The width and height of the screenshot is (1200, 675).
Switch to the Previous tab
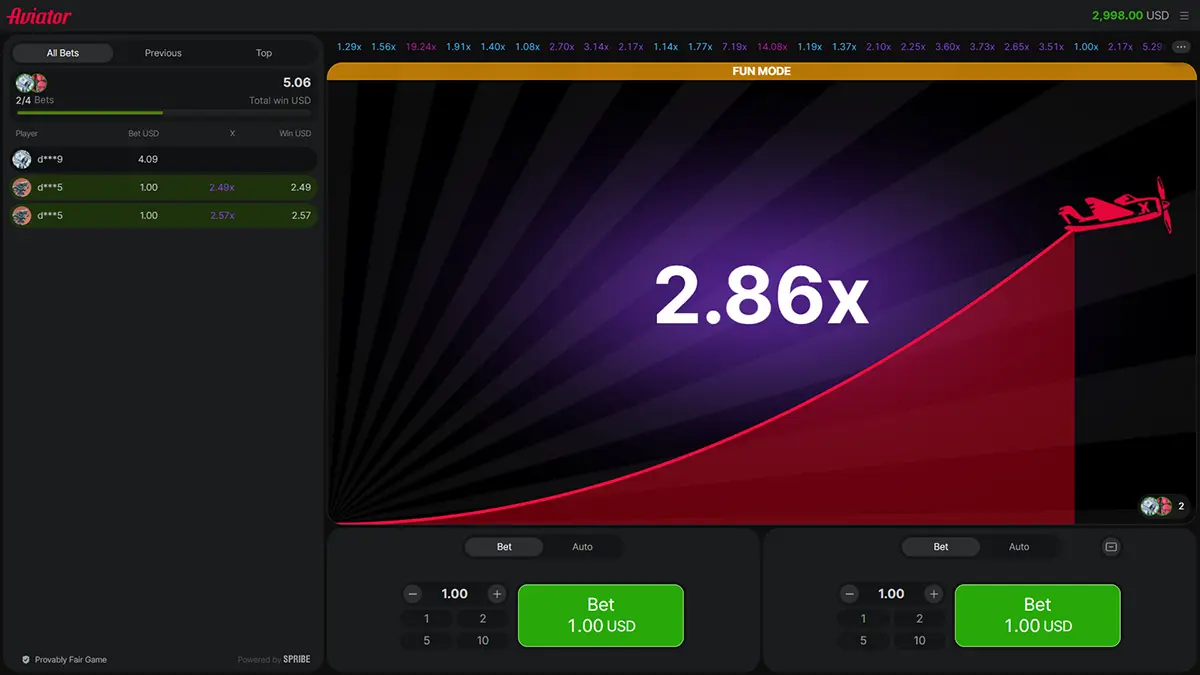coord(163,53)
